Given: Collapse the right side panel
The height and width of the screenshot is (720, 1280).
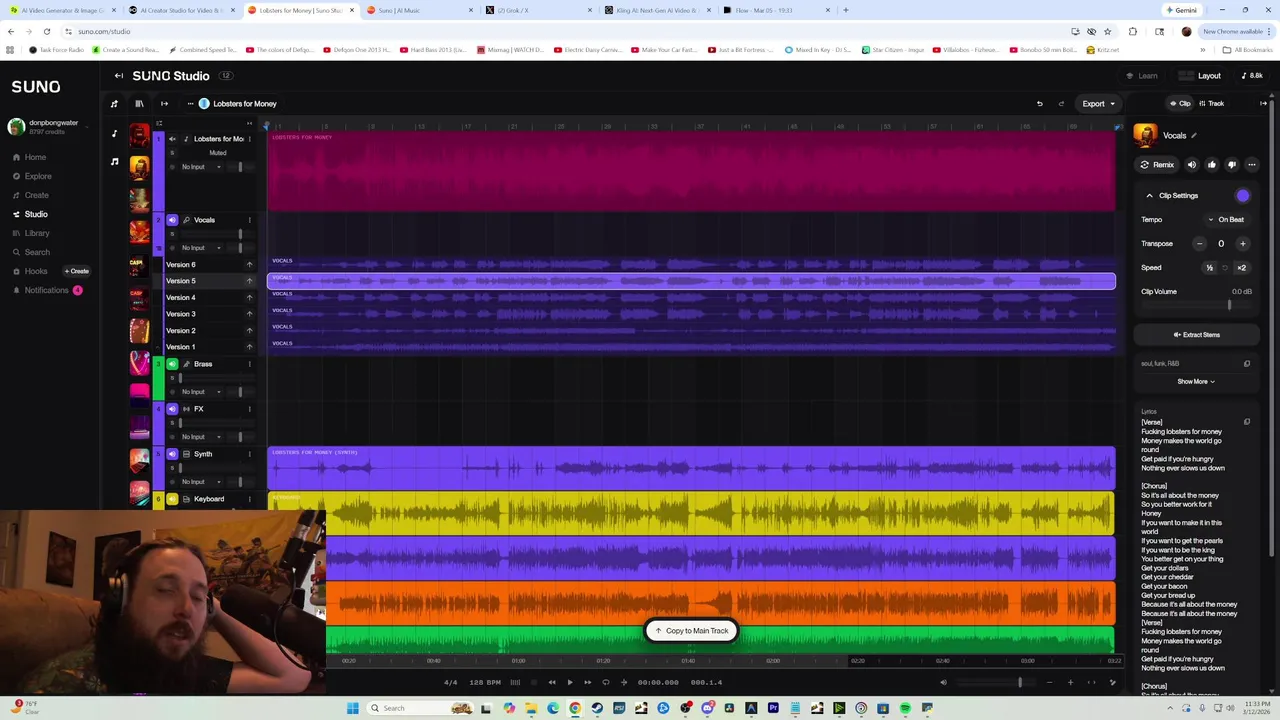Looking at the screenshot, I should (1263, 103).
